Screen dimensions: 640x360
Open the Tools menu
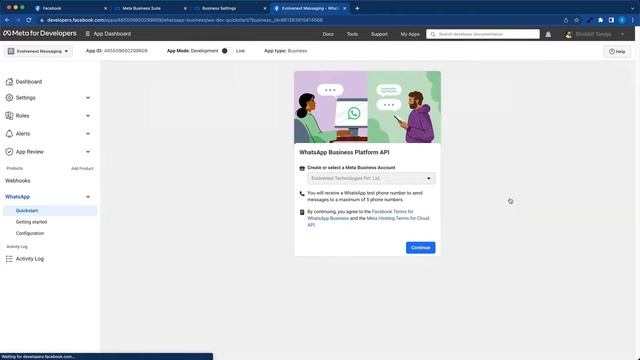pos(352,34)
